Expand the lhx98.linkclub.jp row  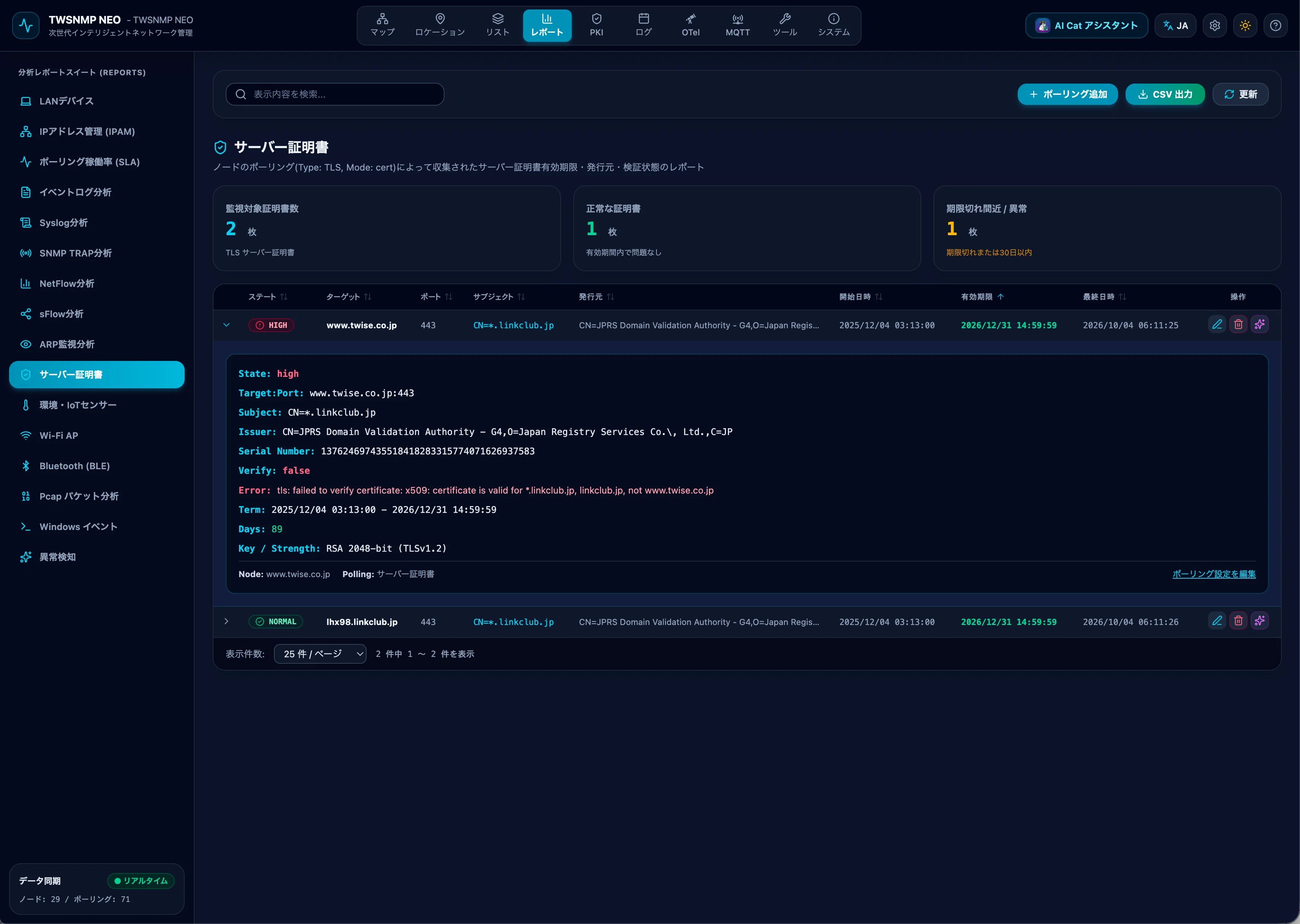pos(226,621)
